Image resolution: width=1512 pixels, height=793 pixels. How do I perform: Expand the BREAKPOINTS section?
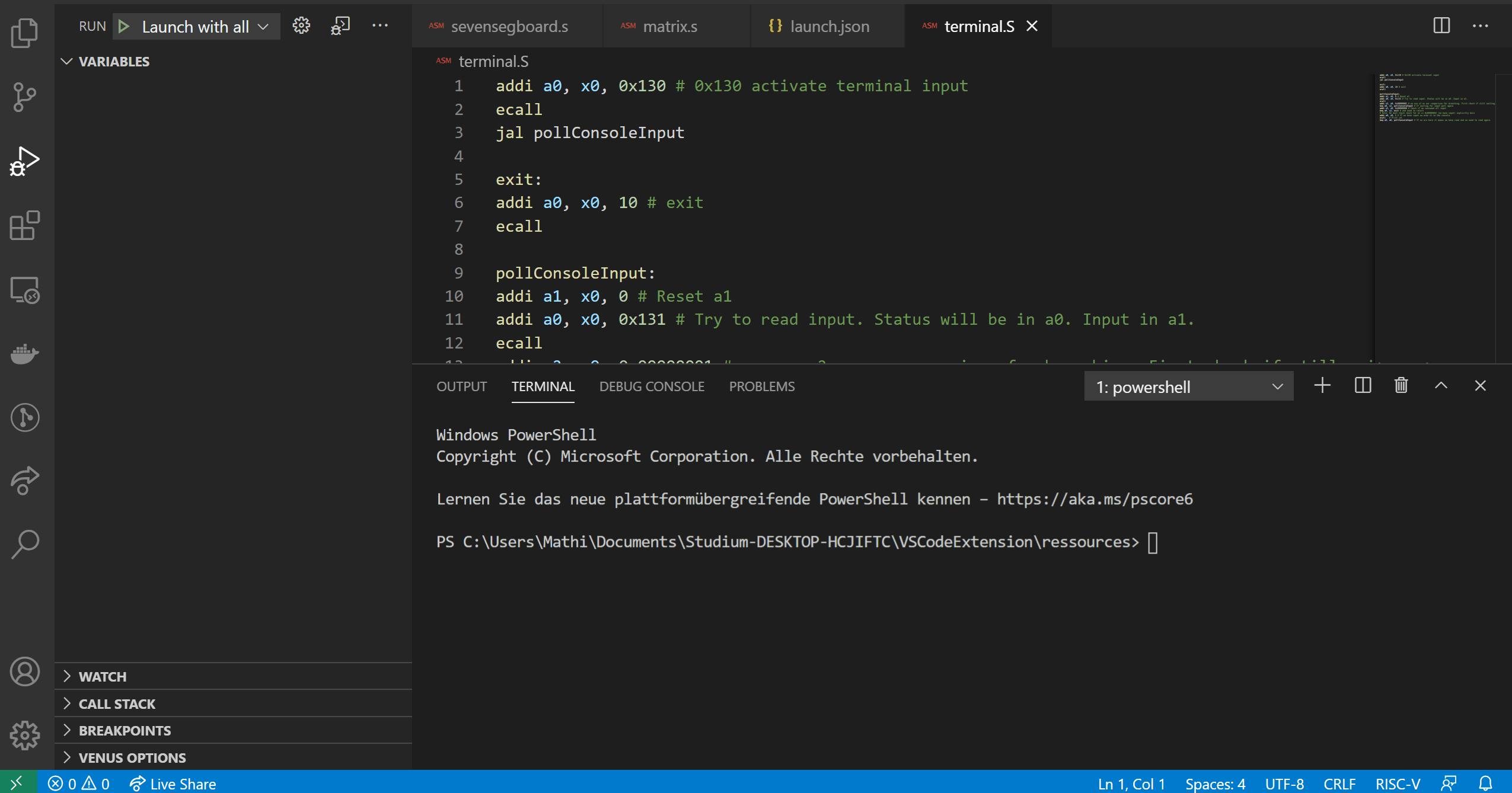(x=125, y=731)
